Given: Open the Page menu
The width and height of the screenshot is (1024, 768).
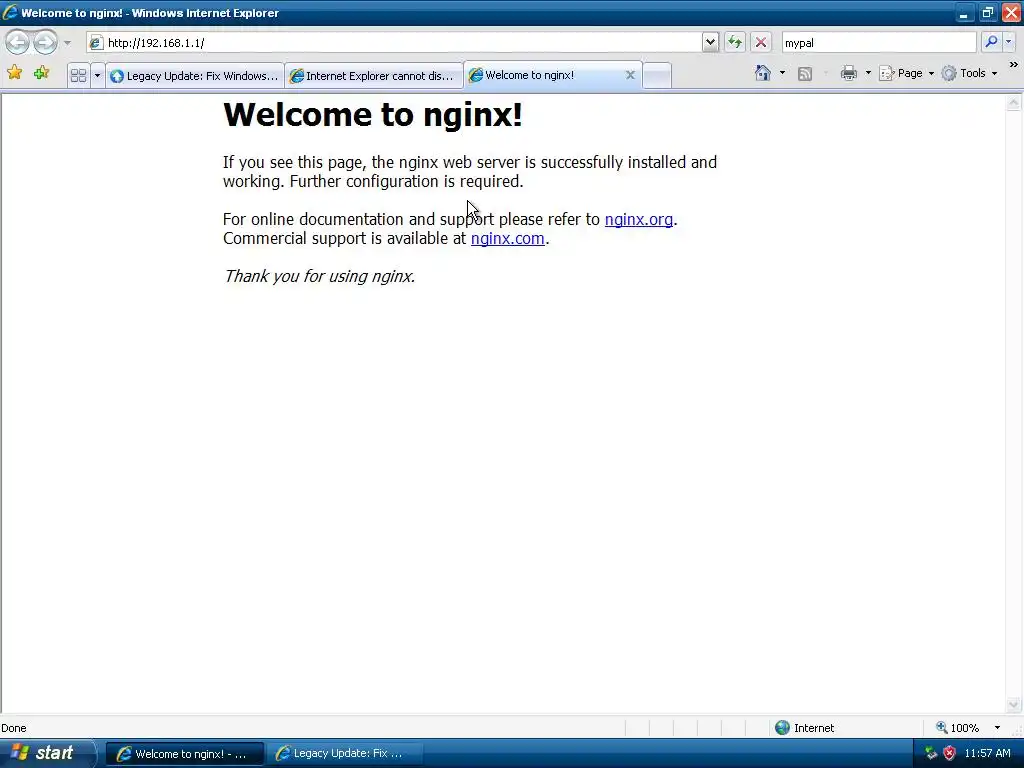Looking at the screenshot, I should pyautogui.click(x=906, y=73).
